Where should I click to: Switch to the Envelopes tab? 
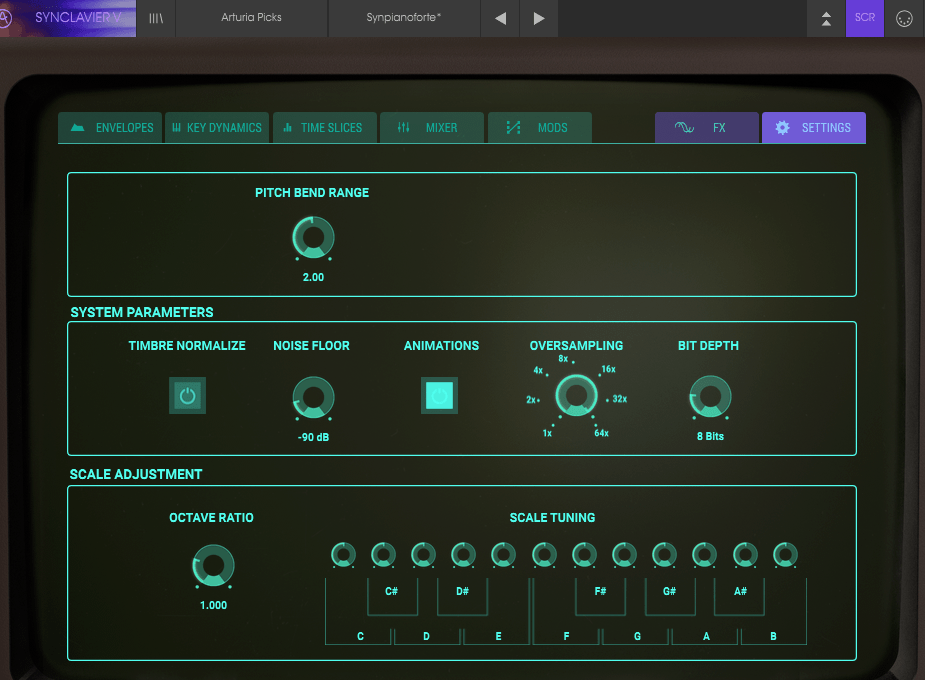pyautogui.click(x=110, y=127)
